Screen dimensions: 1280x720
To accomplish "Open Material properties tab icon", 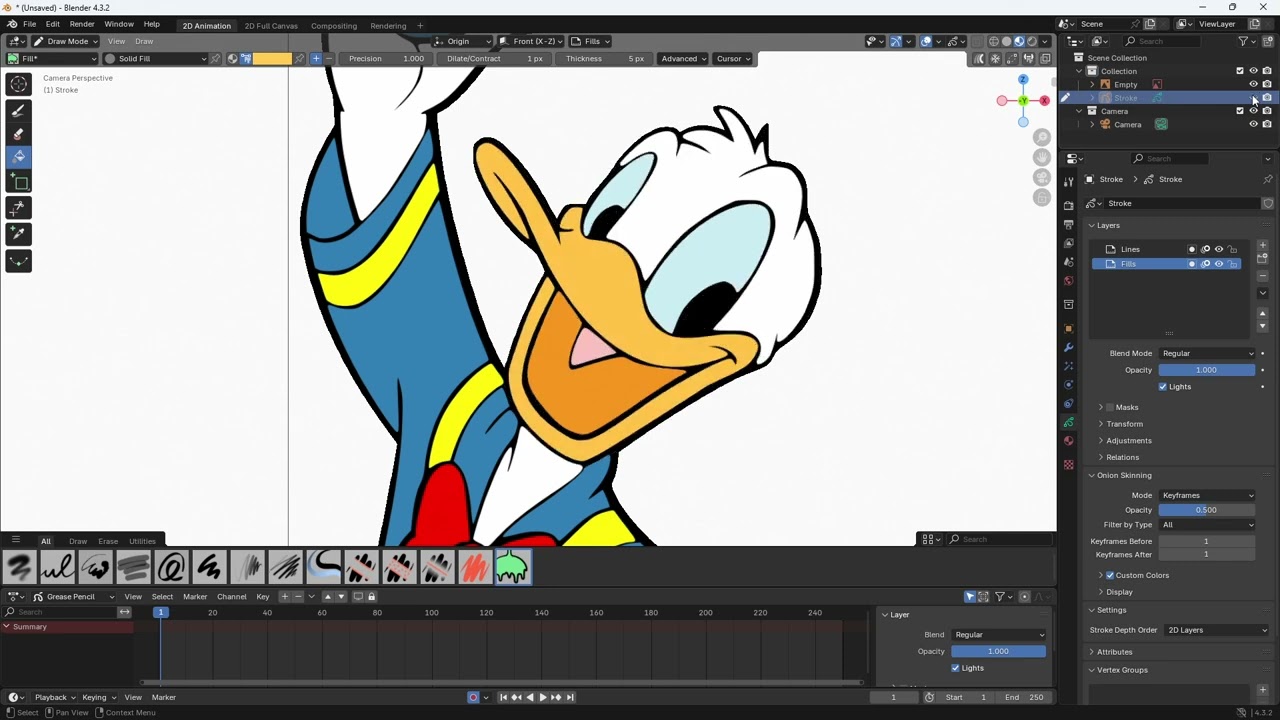I will [1068, 441].
